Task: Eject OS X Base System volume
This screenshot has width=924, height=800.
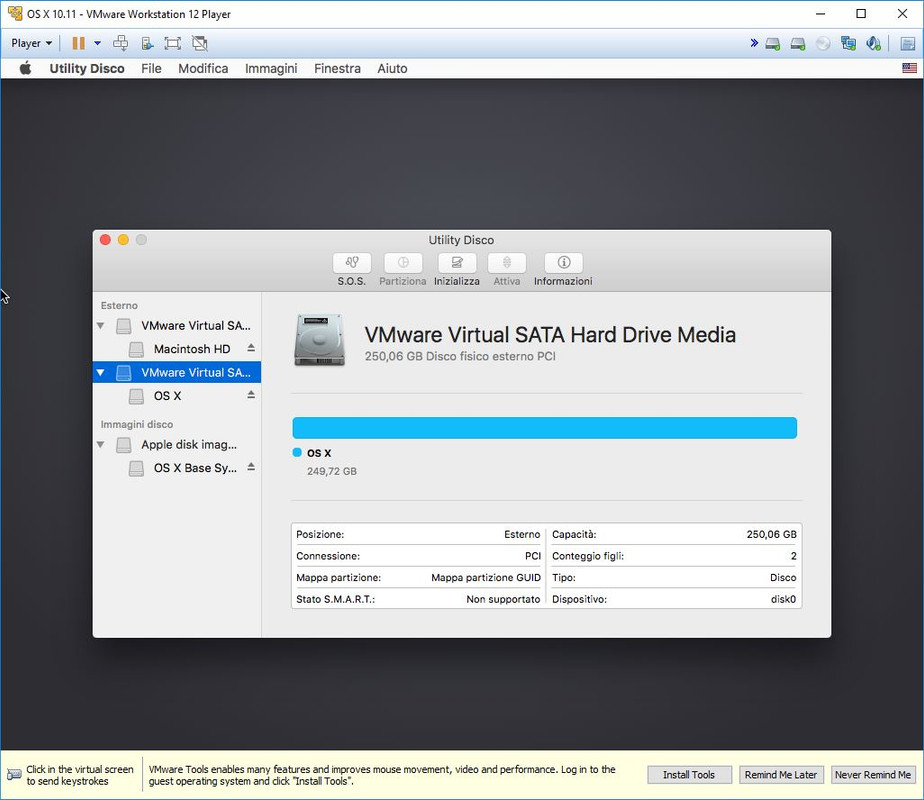Action: [251, 467]
